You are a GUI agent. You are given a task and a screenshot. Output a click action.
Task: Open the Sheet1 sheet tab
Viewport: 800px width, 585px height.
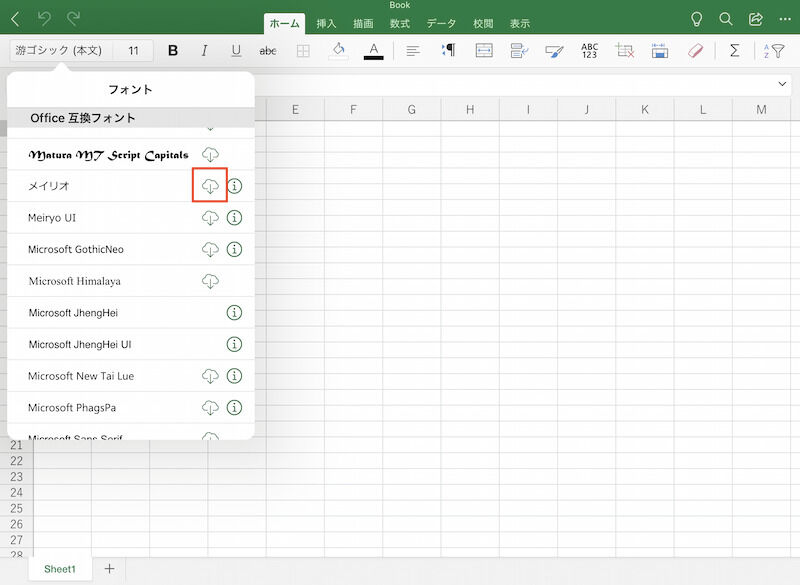[x=60, y=569]
